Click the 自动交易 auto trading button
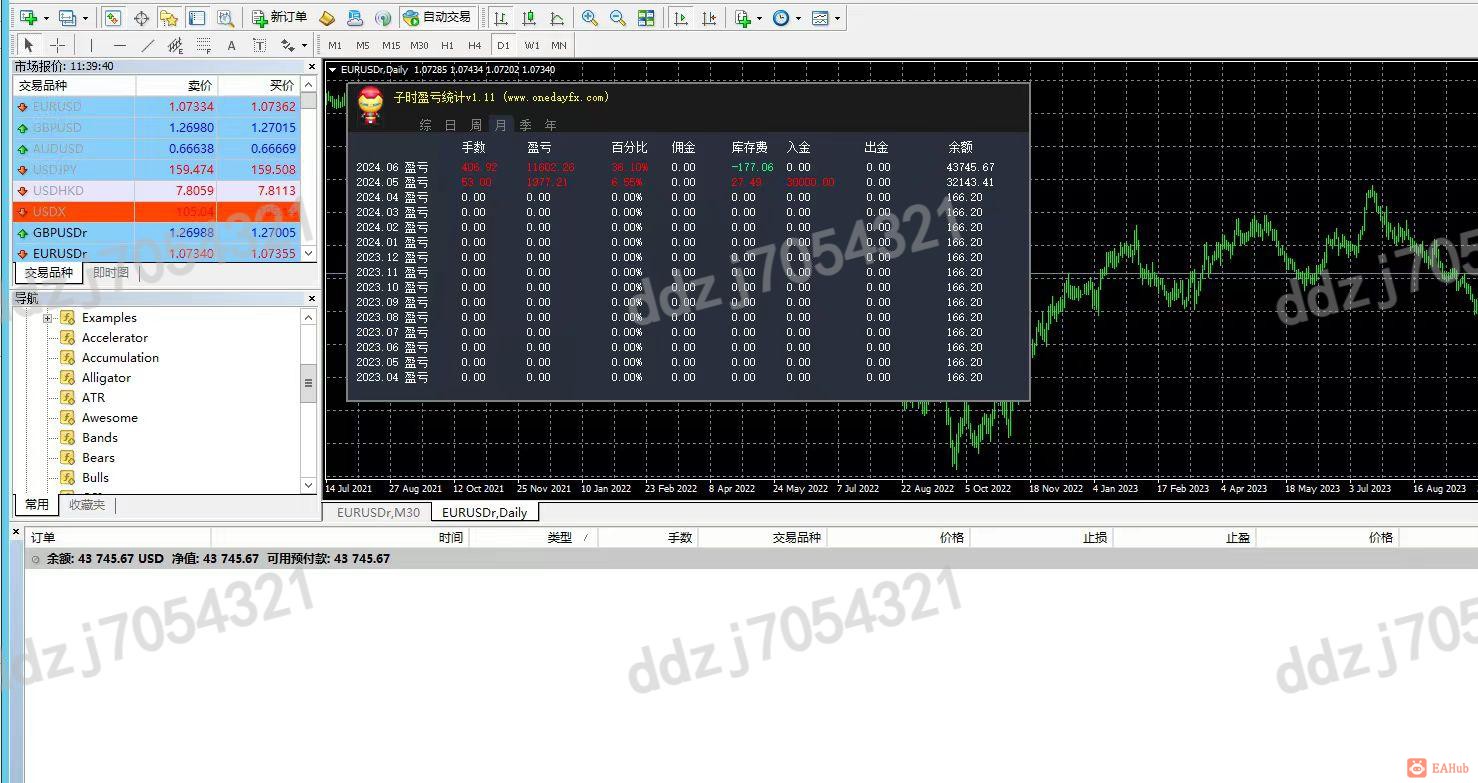This screenshot has width=1478, height=783. tap(436, 18)
